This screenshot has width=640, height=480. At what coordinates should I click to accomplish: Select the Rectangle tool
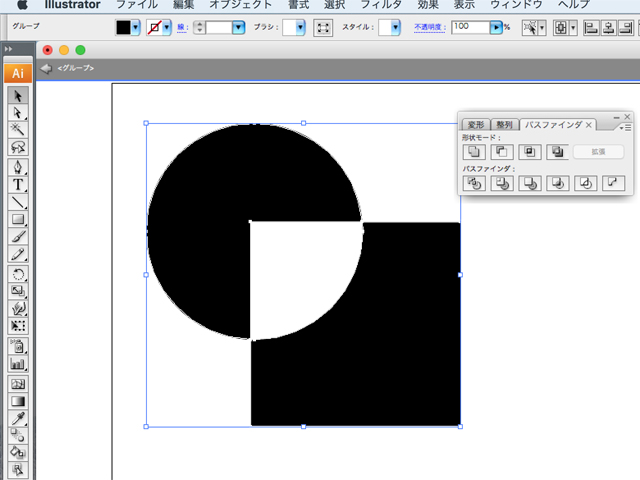18,219
